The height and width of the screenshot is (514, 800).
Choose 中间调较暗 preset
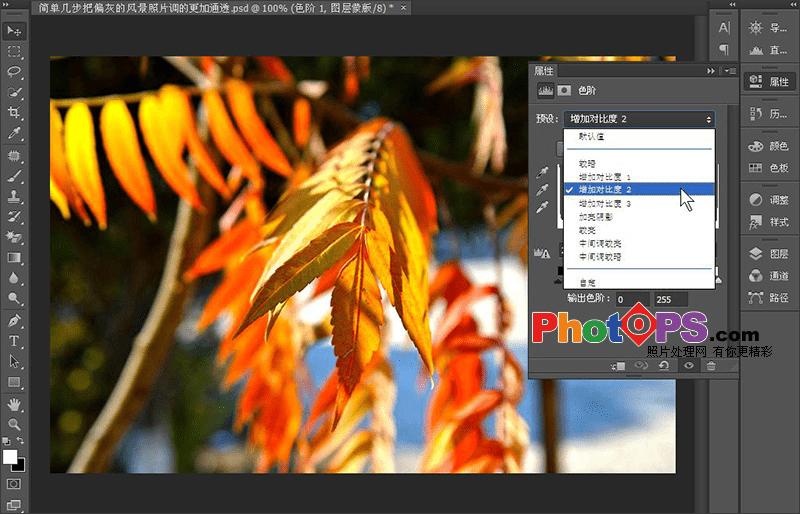639,257
